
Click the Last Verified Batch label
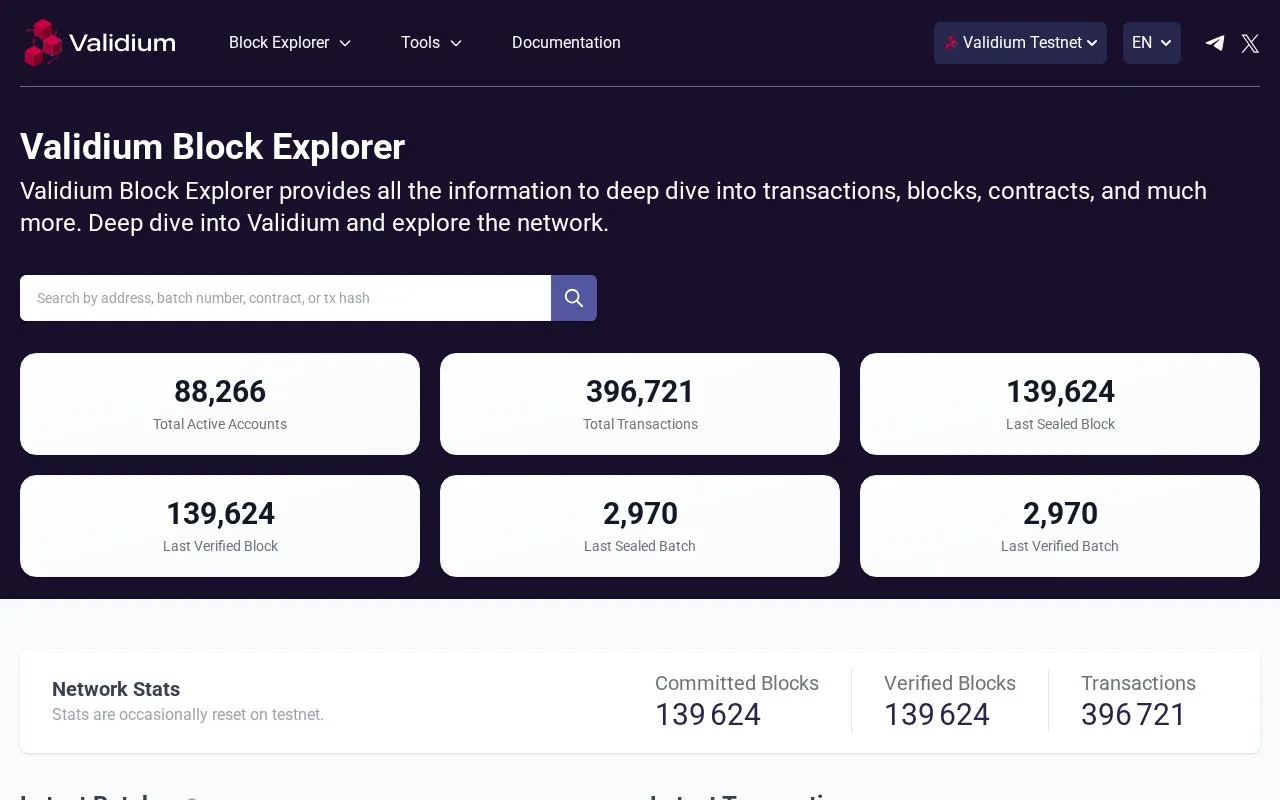point(1060,546)
